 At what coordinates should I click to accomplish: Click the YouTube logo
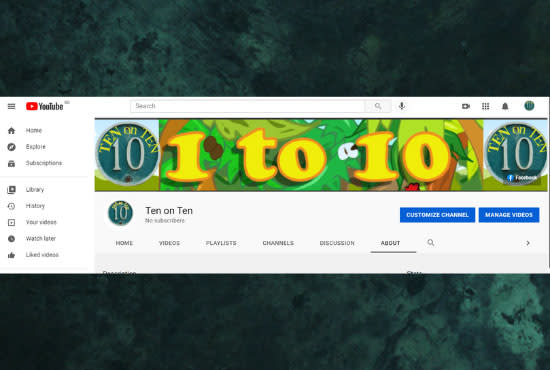click(x=45, y=106)
